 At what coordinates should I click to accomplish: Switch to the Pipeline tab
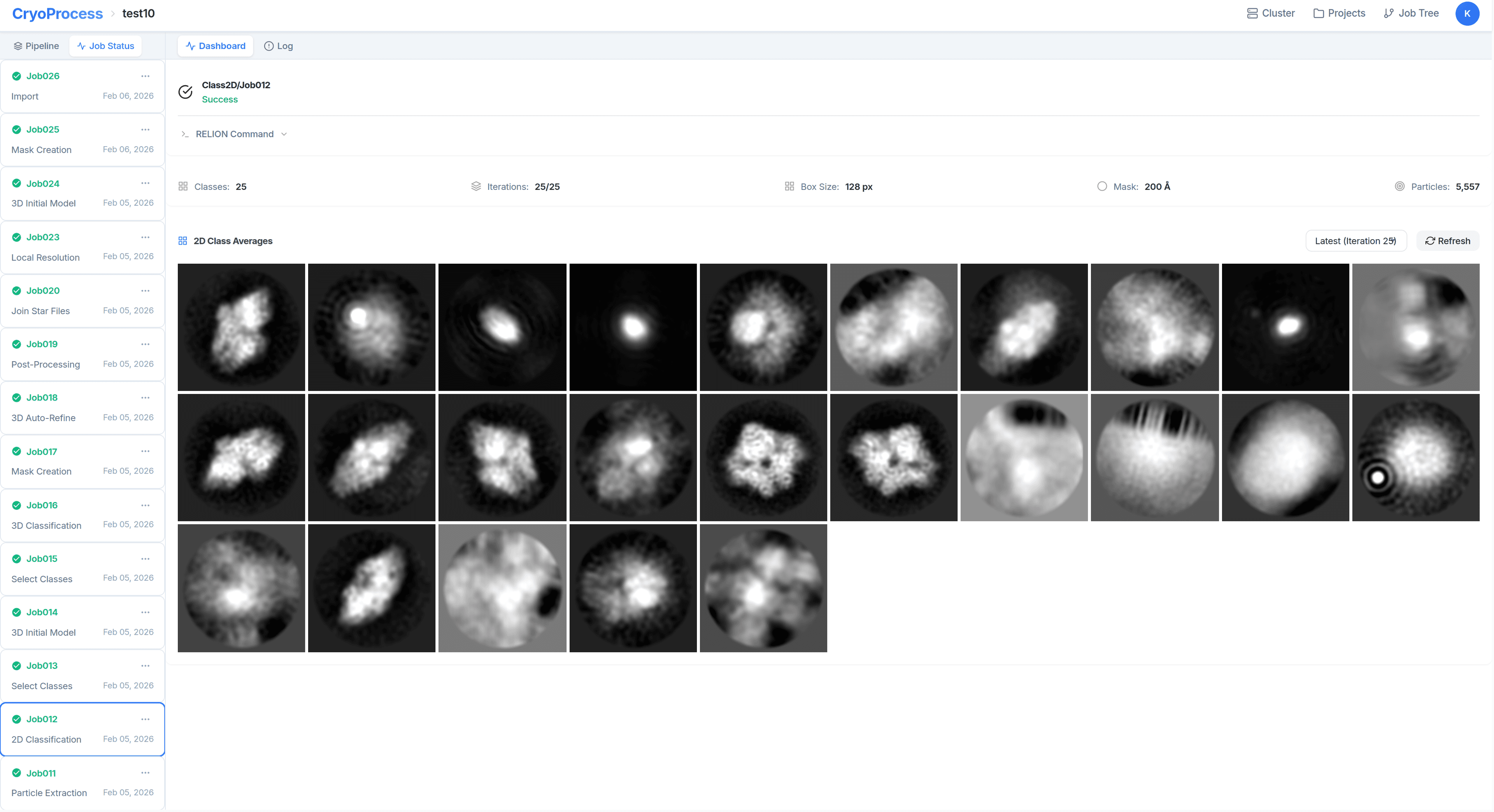point(36,46)
